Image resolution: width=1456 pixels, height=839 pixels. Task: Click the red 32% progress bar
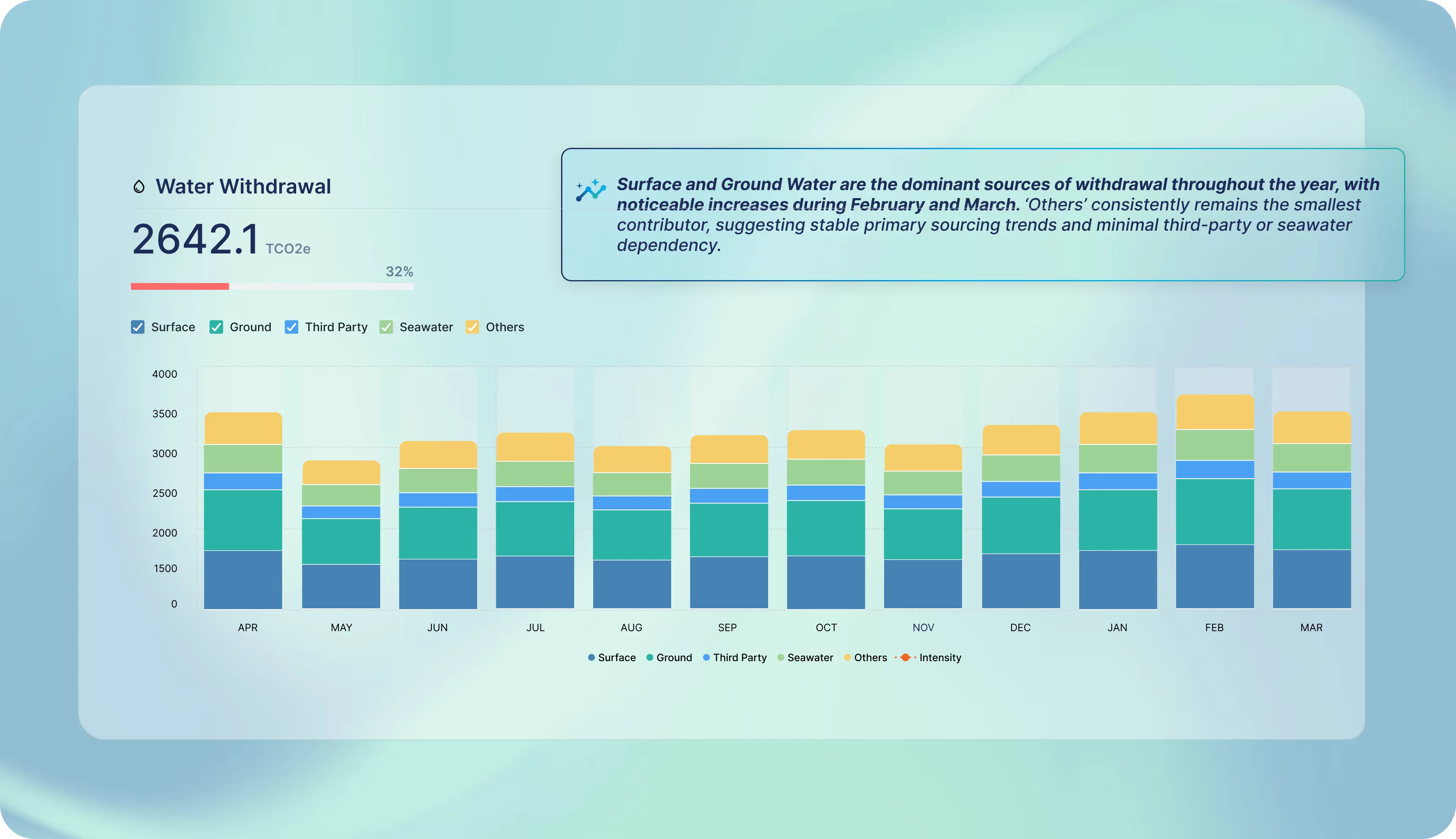click(x=179, y=286)
